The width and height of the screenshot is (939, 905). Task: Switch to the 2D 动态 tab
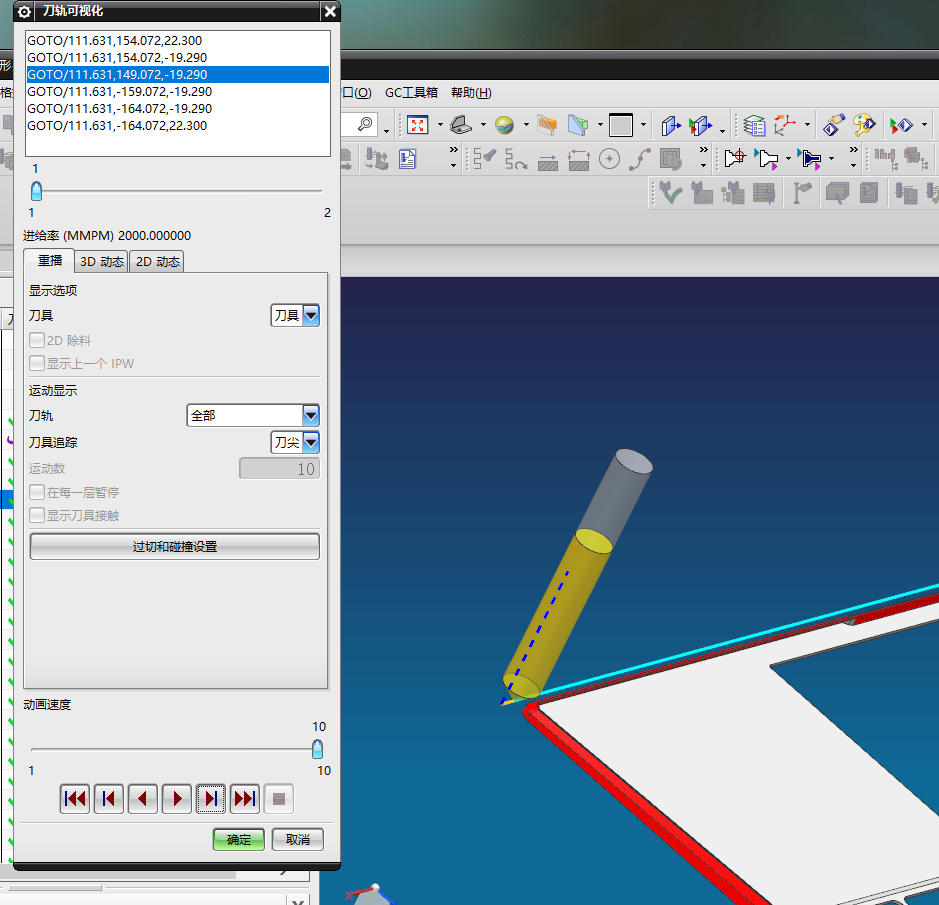[157, 262]
